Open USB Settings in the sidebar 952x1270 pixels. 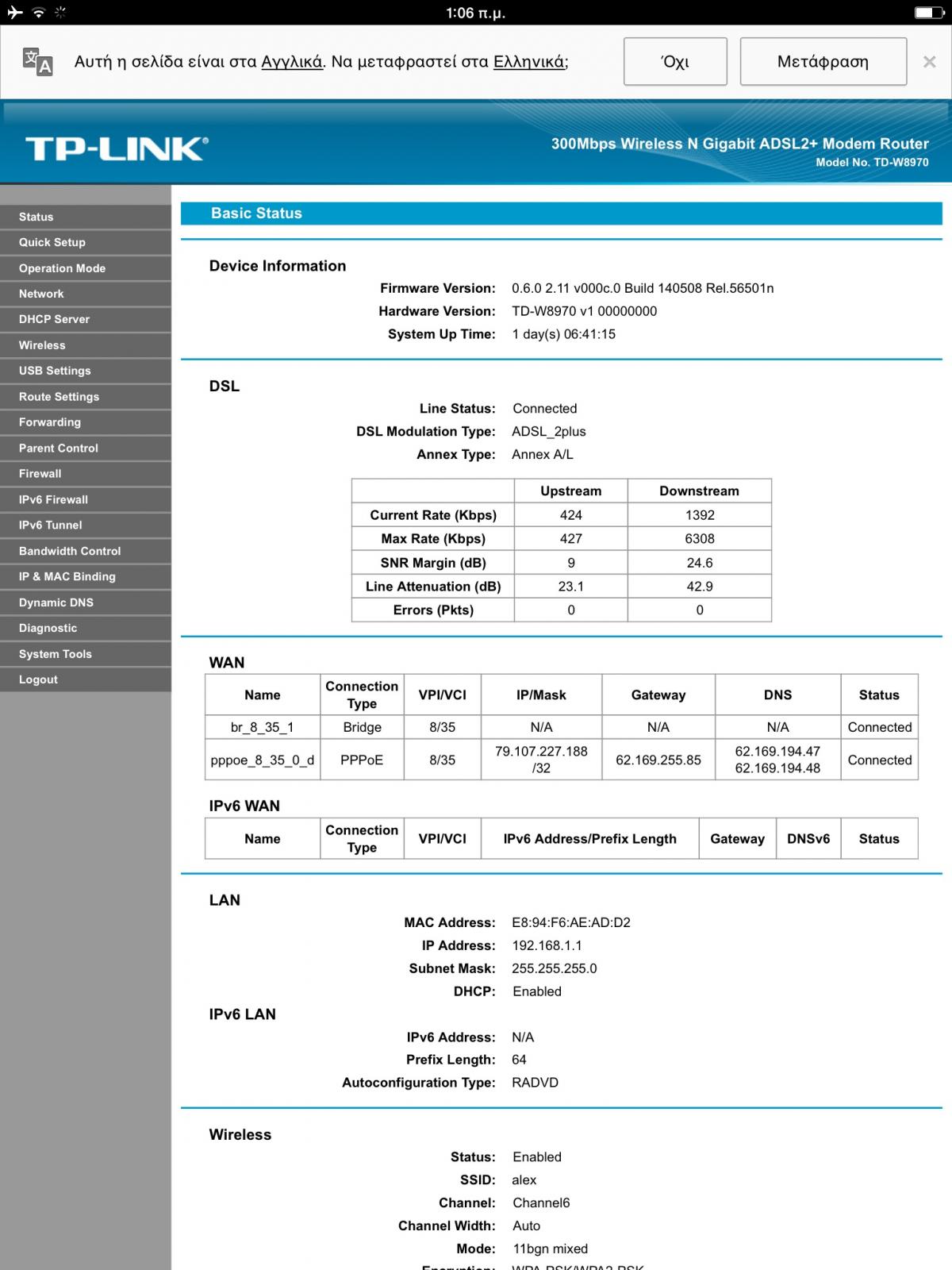(86, 371)
